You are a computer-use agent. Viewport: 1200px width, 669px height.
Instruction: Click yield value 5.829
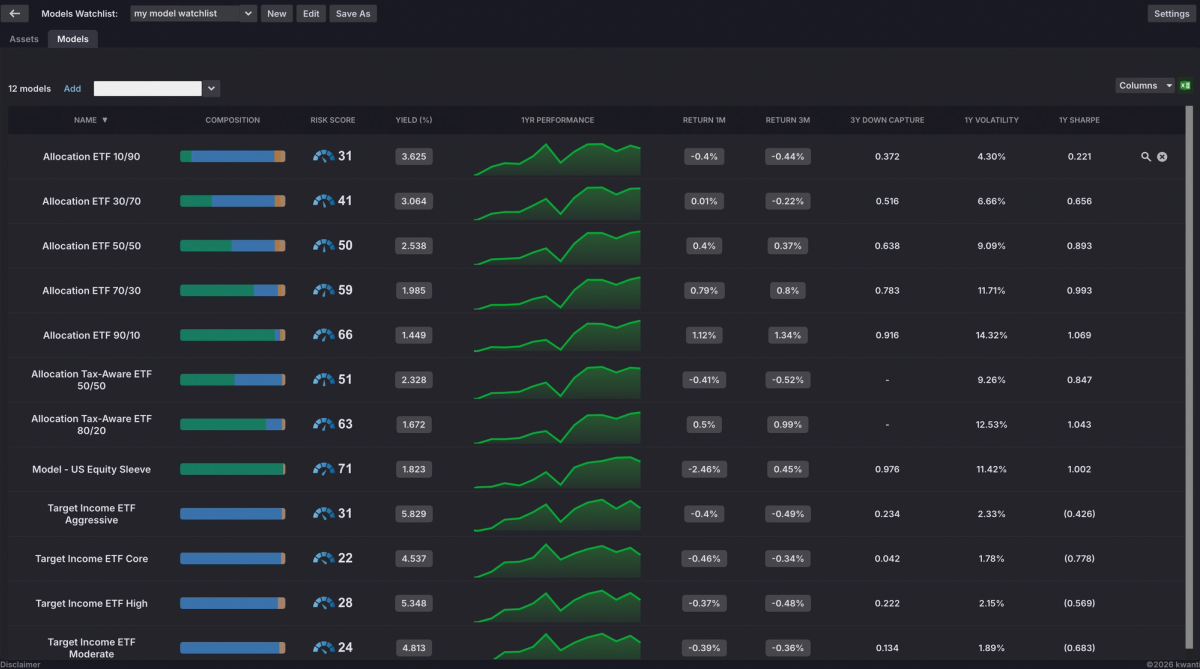(x=413, y=514)
